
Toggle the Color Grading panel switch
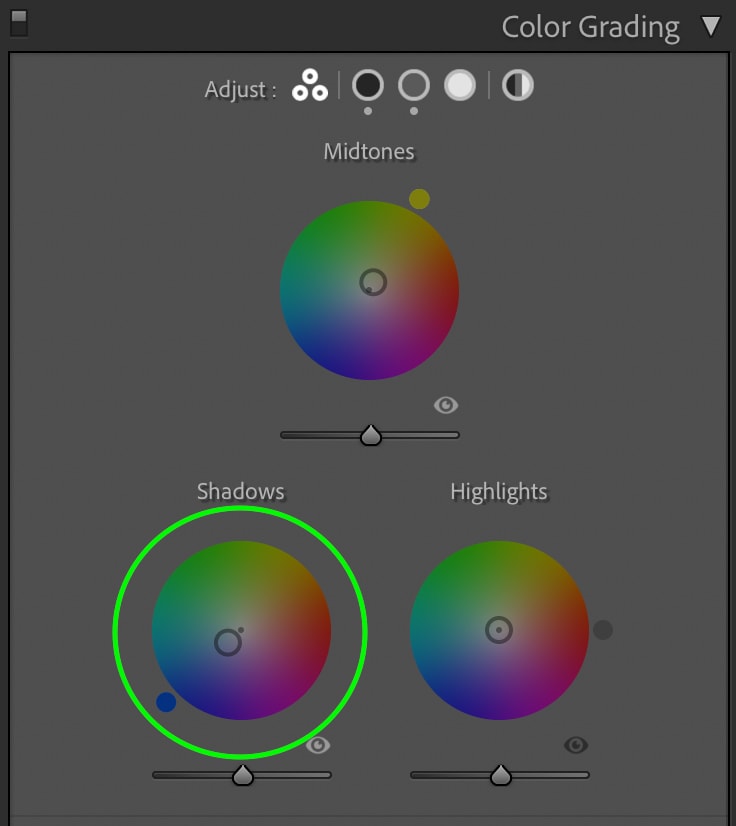click(x=19, y=23)
